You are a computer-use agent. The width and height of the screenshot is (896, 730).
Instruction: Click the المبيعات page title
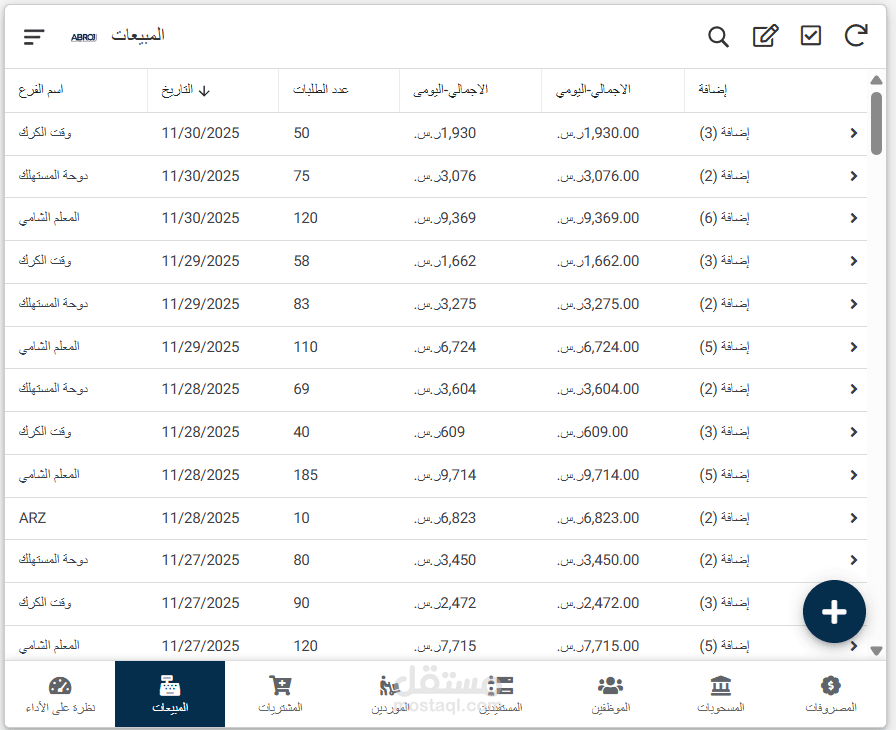(138, 35)
